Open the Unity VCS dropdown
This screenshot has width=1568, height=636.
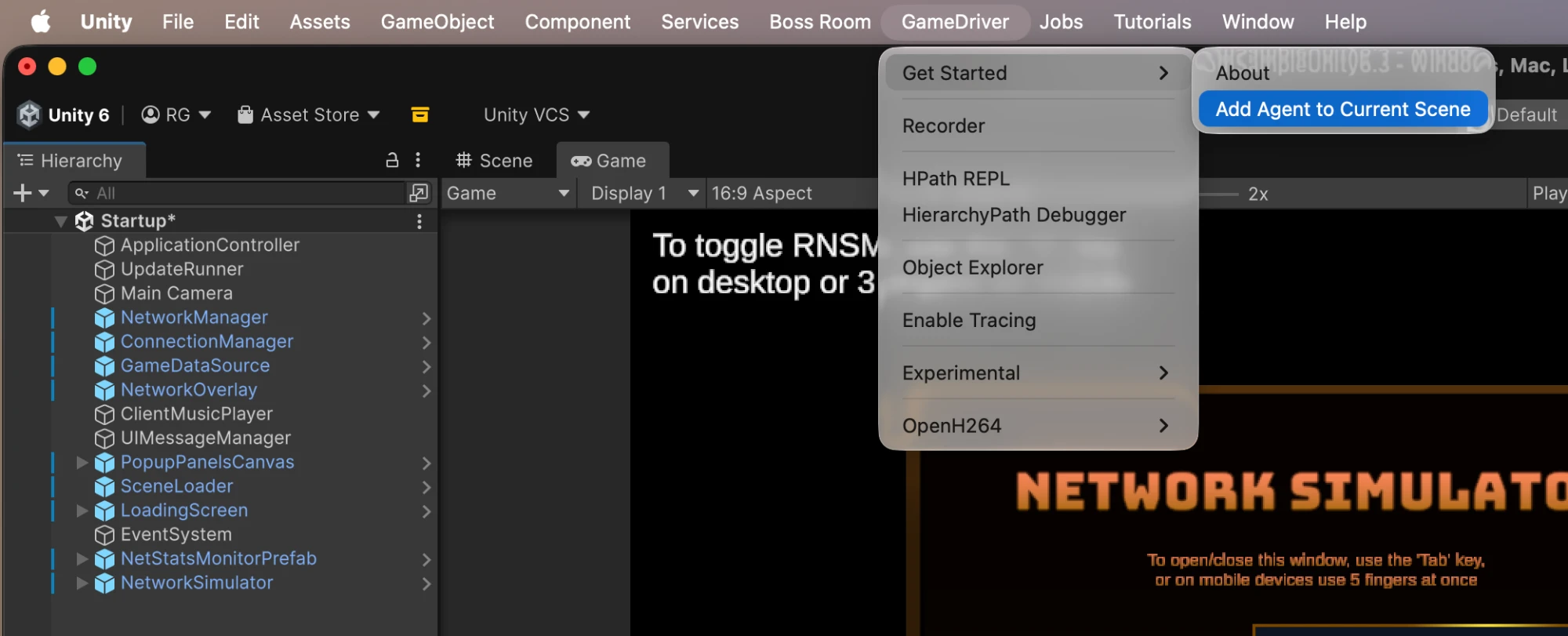point(536,115)
